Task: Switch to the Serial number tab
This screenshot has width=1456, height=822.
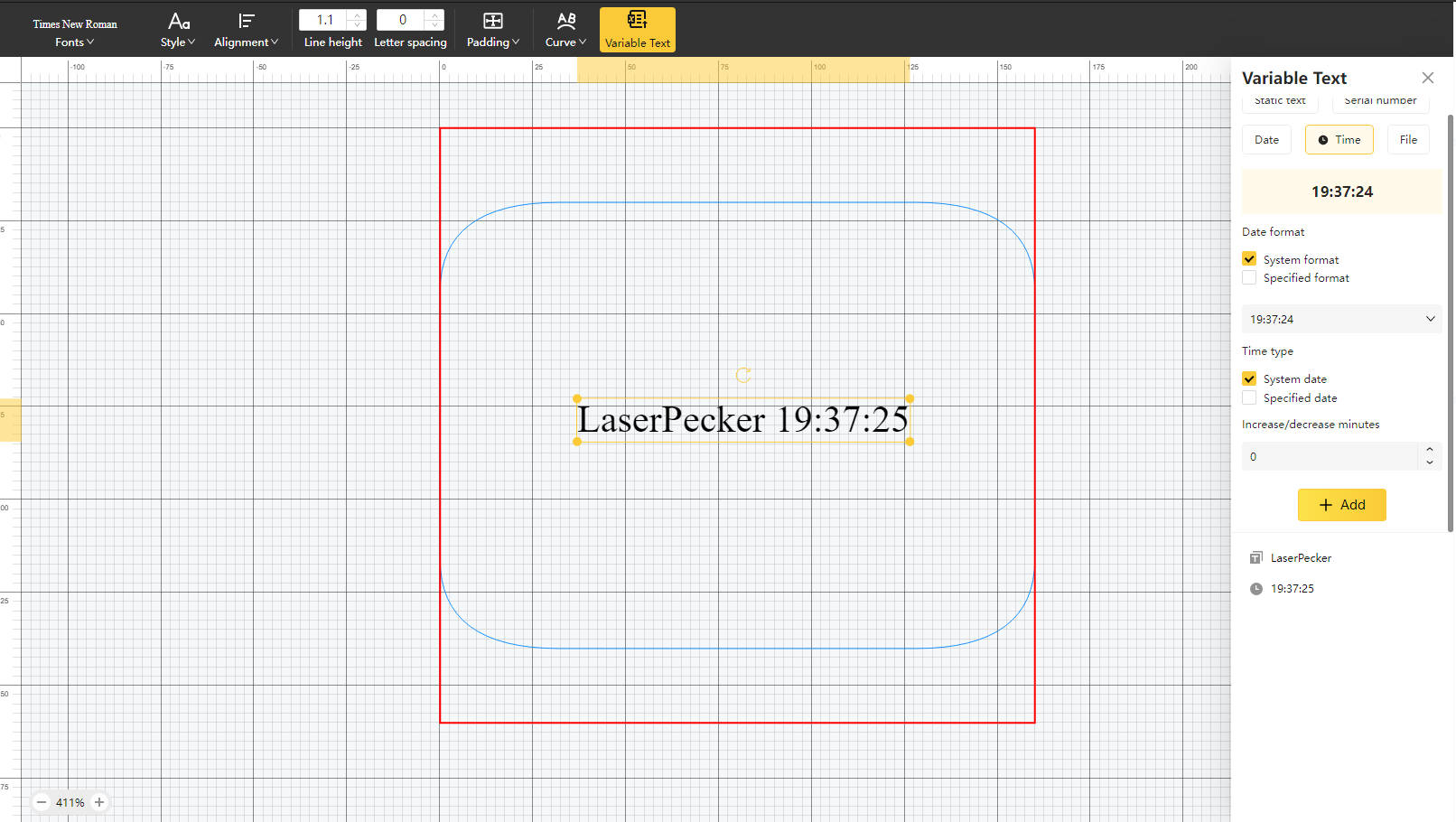Action: pos(1380,101)
